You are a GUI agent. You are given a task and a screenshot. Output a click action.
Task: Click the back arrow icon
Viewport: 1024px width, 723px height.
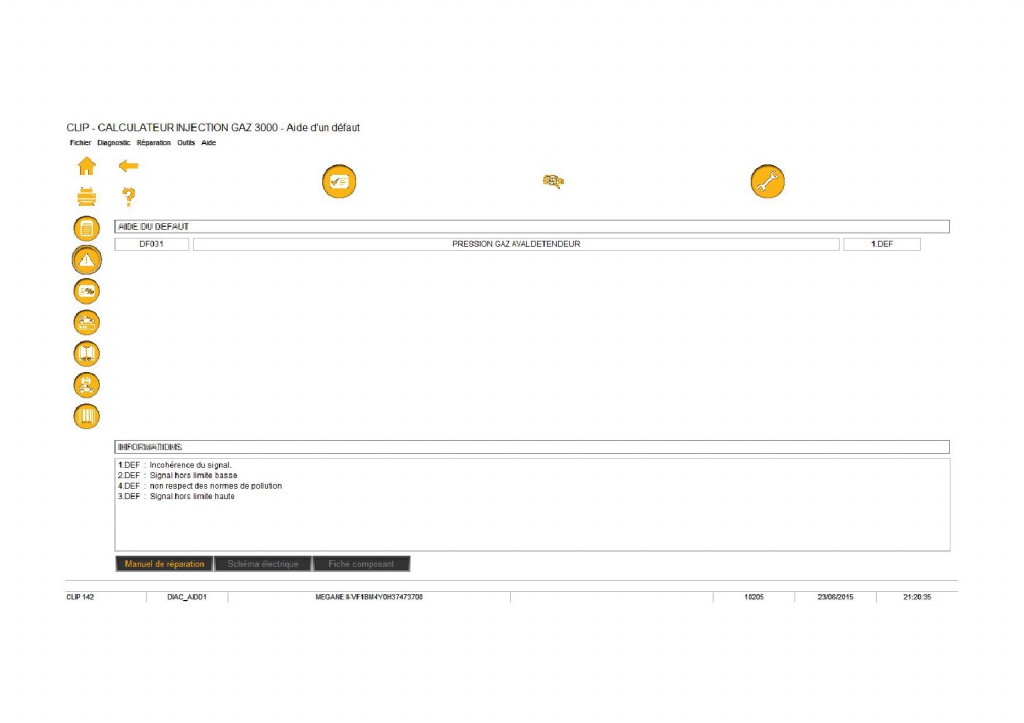[128, 166]
